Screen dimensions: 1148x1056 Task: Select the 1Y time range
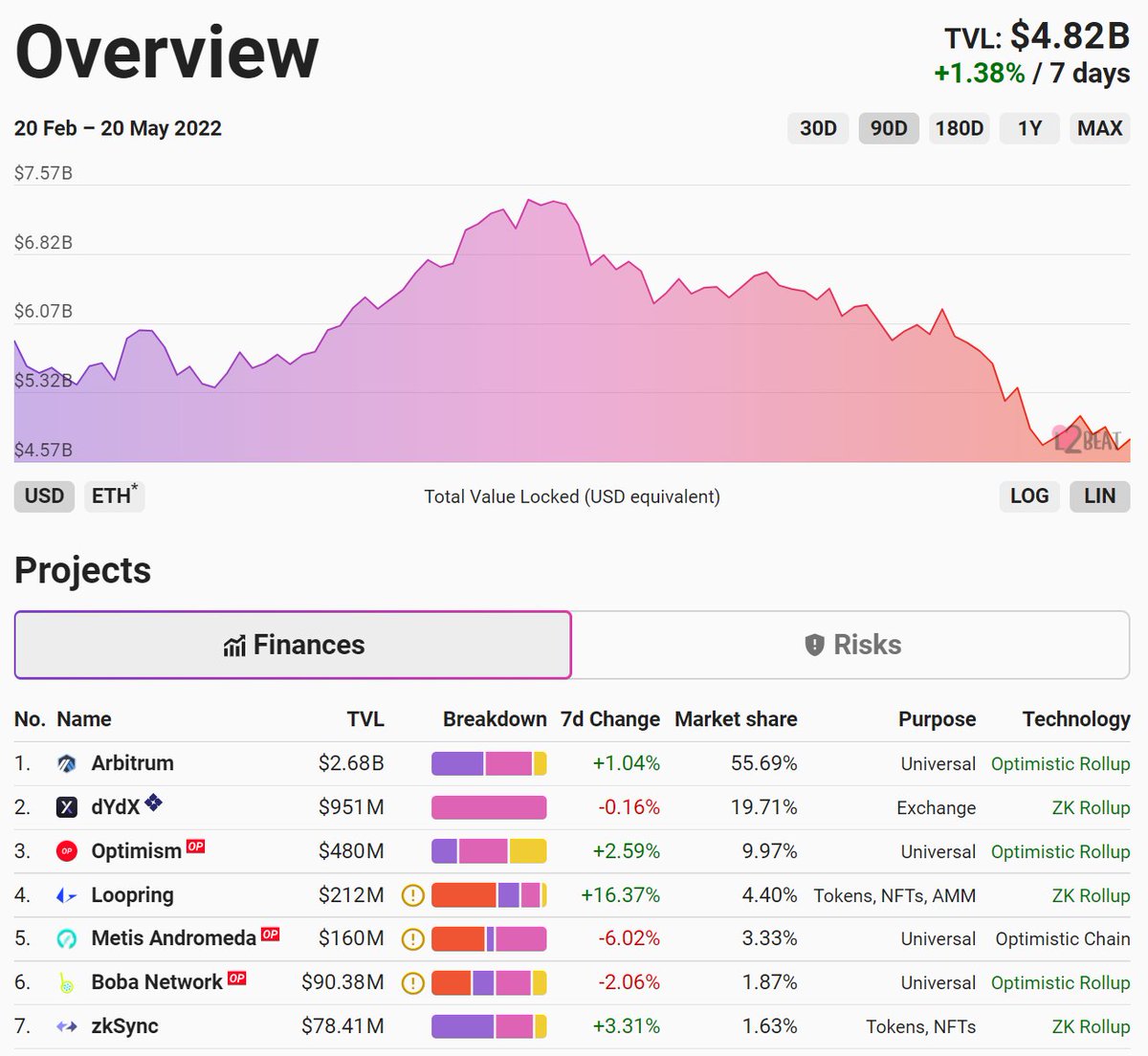(x=1029, y=128)
